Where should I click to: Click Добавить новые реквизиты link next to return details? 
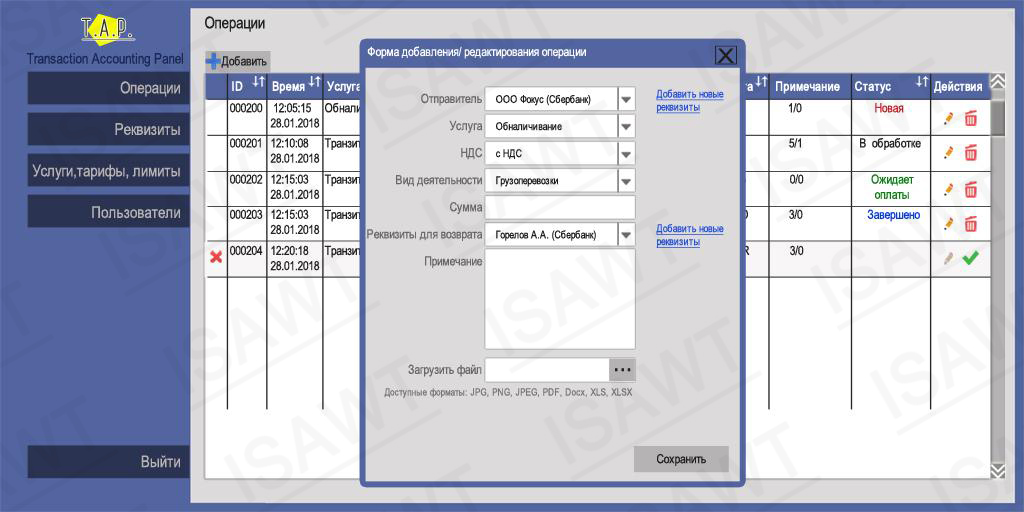(x=690, y=236)
